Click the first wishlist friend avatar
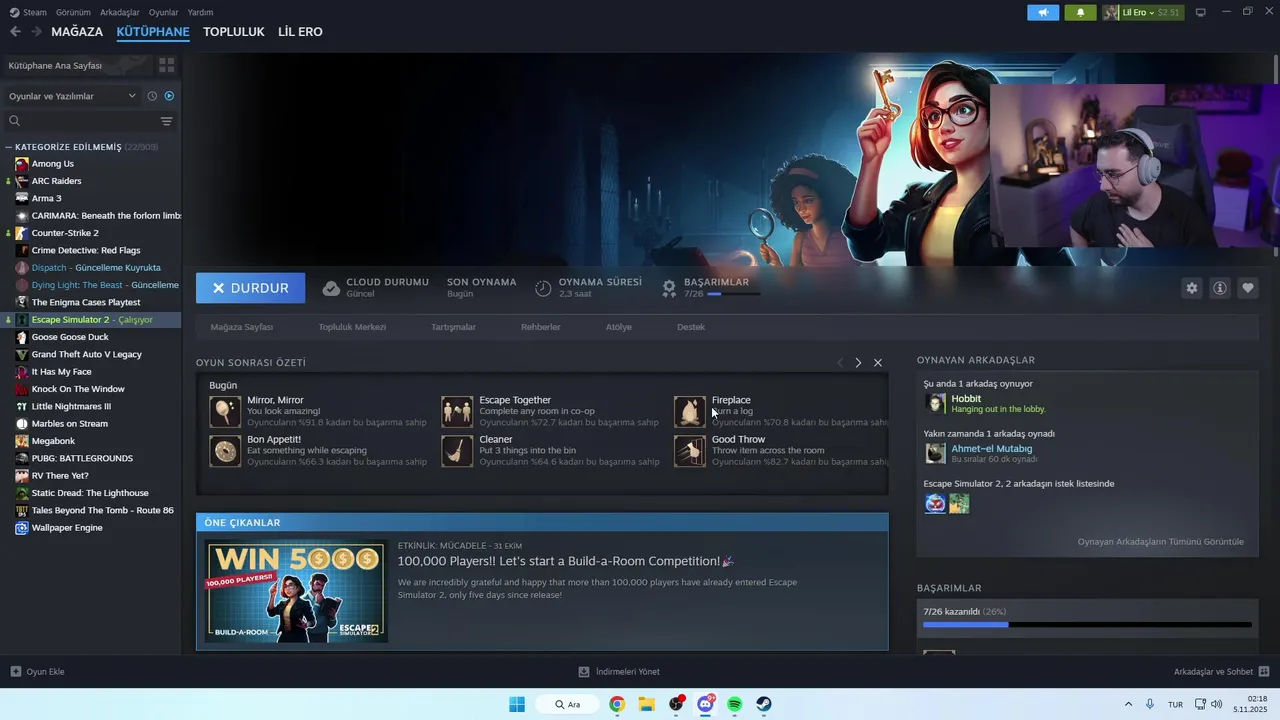Viewport: 1280px width, 720px height. pos(935,503)
